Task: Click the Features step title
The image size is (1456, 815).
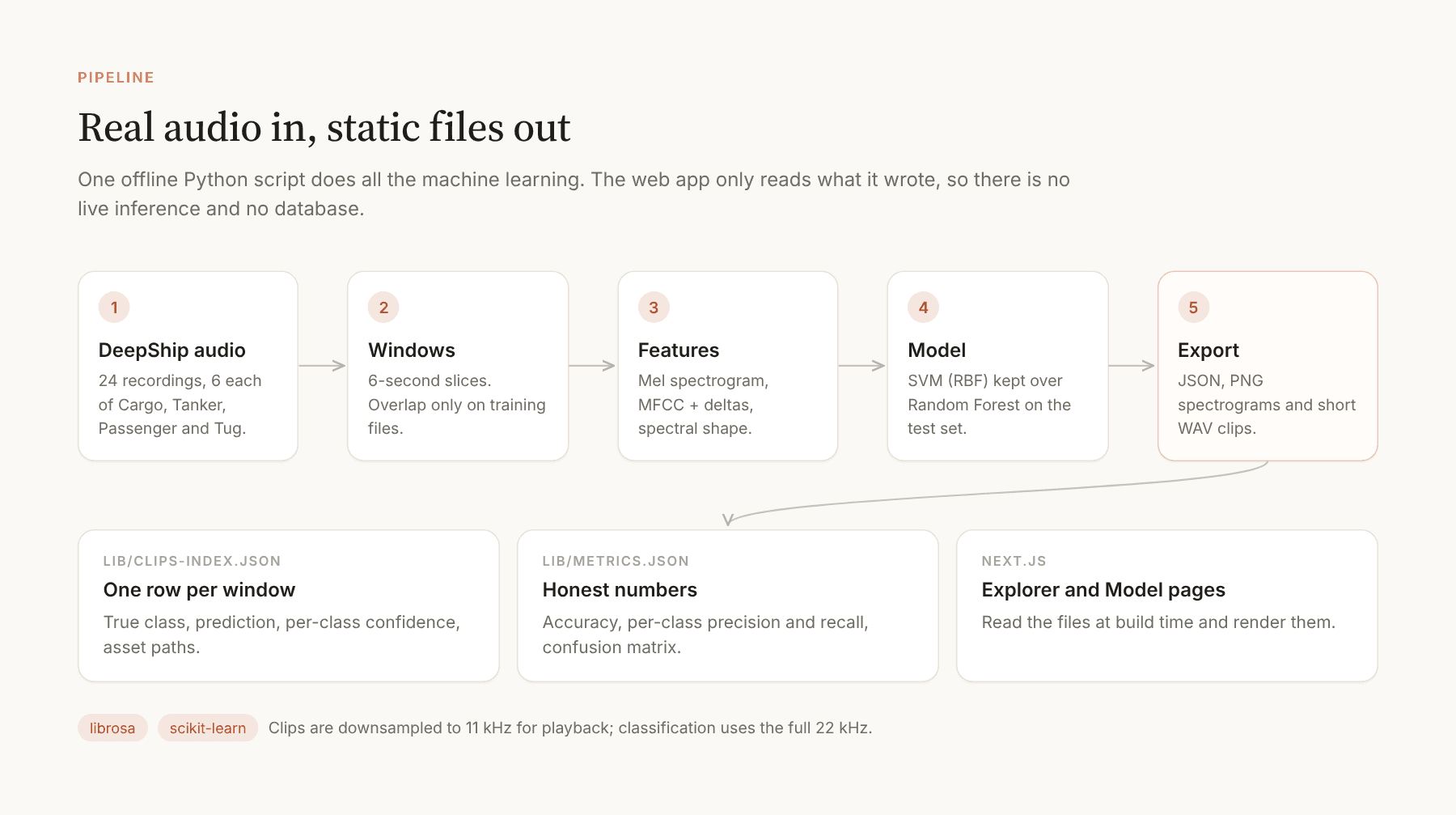Action: pyautogui.click(x=679, y=350)
